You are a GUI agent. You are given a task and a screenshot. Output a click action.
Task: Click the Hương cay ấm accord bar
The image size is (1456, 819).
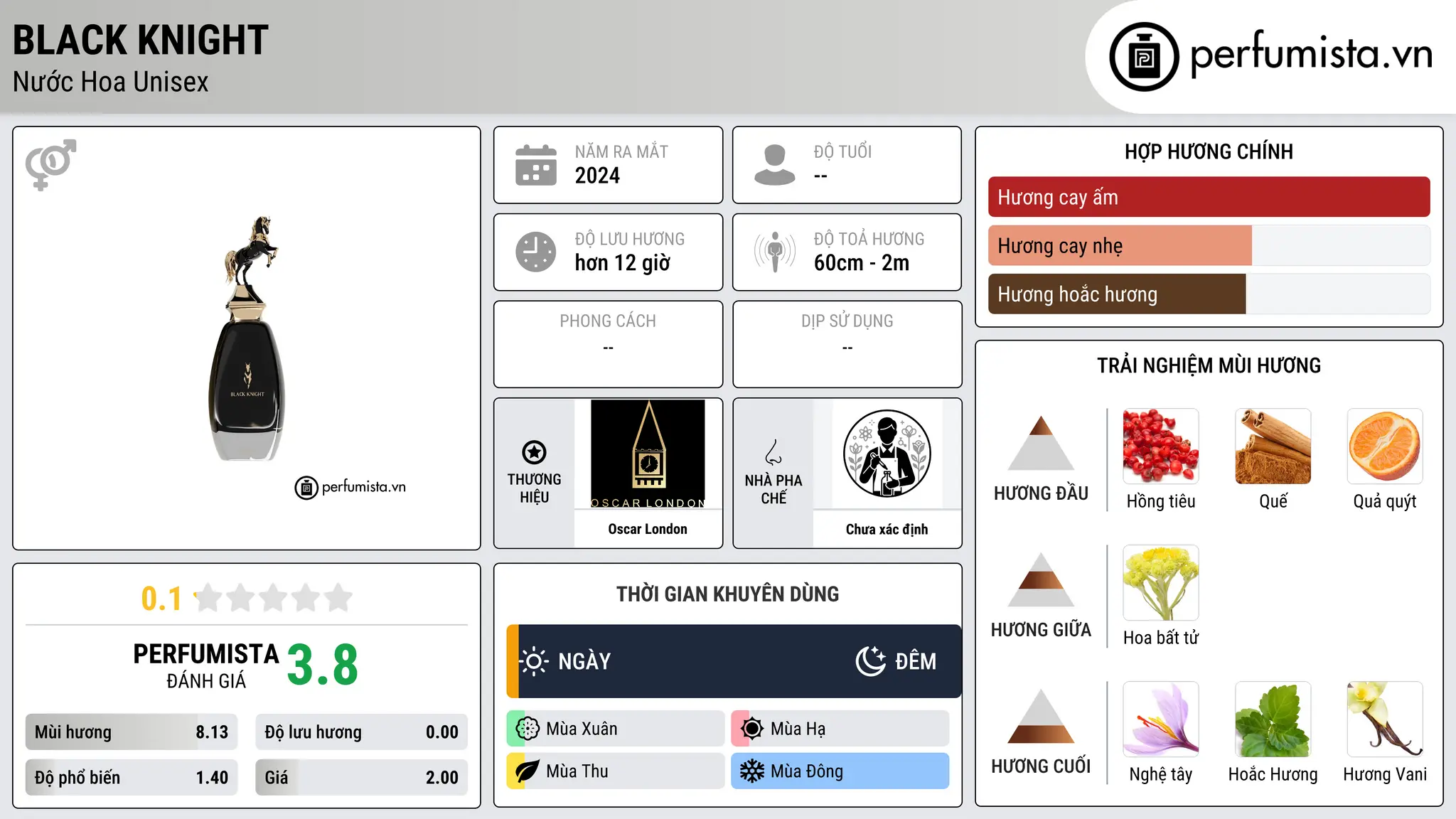point(1209,197)
